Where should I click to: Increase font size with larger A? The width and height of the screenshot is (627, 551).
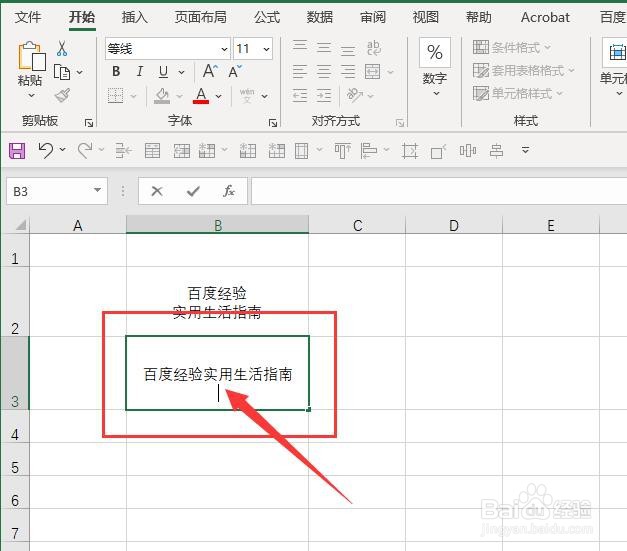coord(210,72)
